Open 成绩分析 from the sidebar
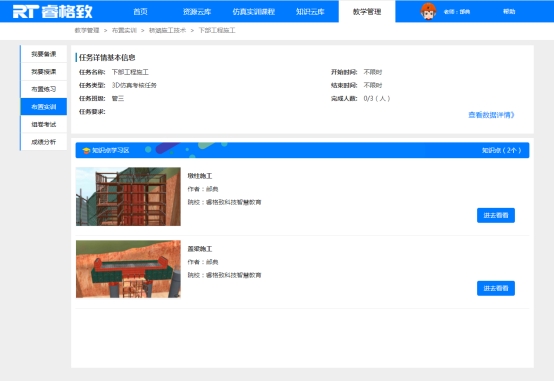The width and height of the screenshot is (554, 381). 43,142
